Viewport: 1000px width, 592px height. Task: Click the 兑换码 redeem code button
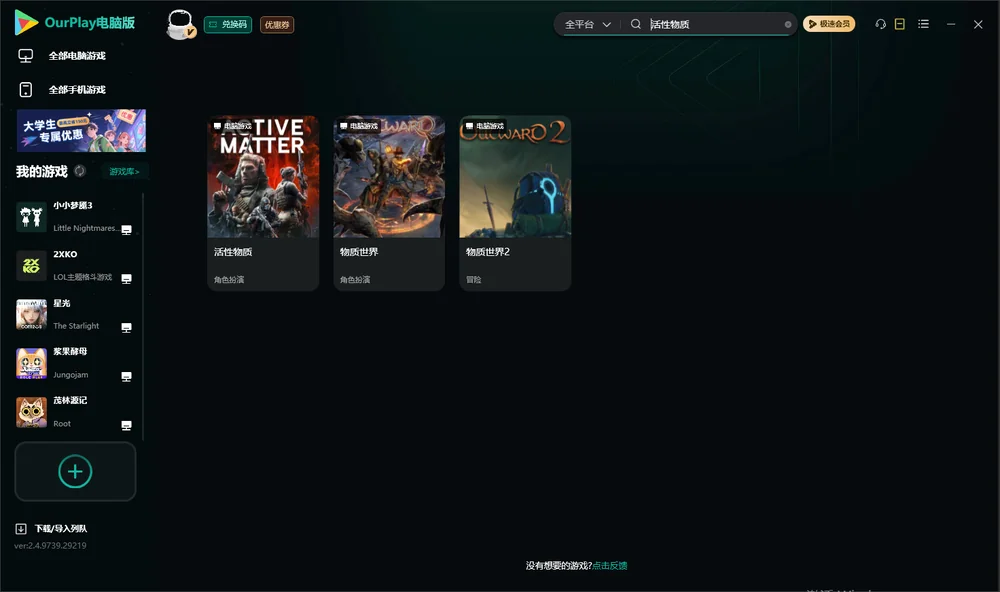point(228,24)
